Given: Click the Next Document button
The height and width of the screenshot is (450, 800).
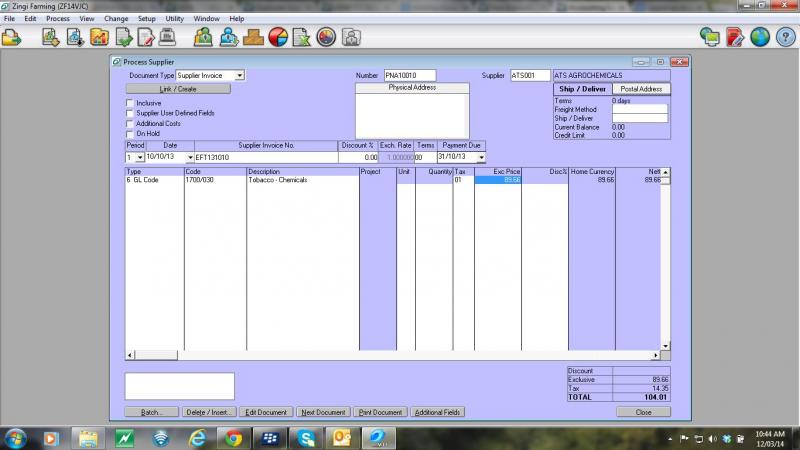Looking at the screenshot, I should click(x=323, y=412).
